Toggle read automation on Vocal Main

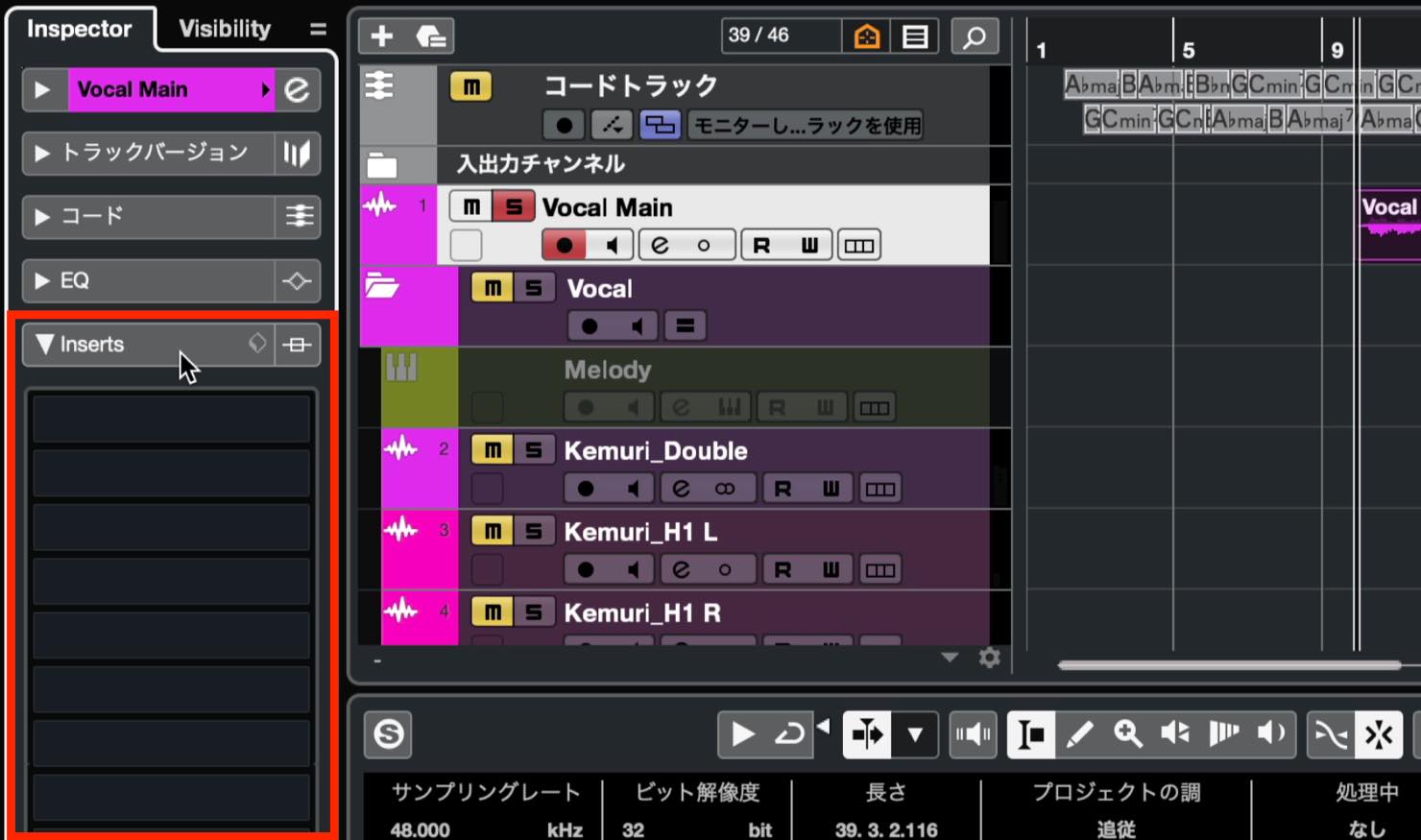pyautogui.click(x=761, y=245)
